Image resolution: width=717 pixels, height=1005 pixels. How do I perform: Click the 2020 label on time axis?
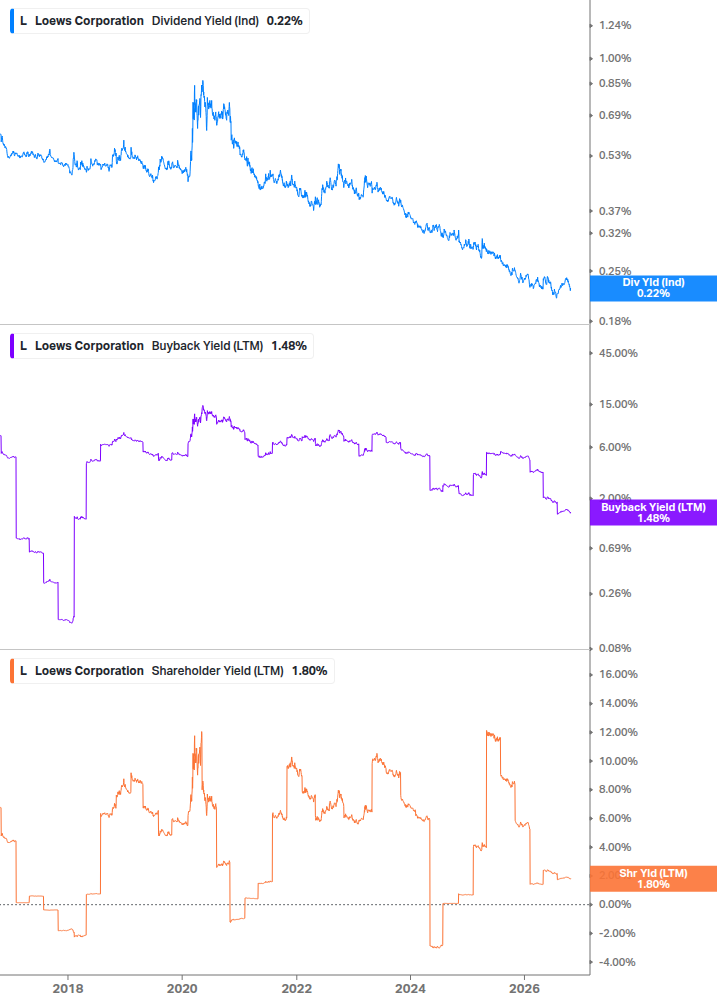pyautogui.click(x=182, y=989)
